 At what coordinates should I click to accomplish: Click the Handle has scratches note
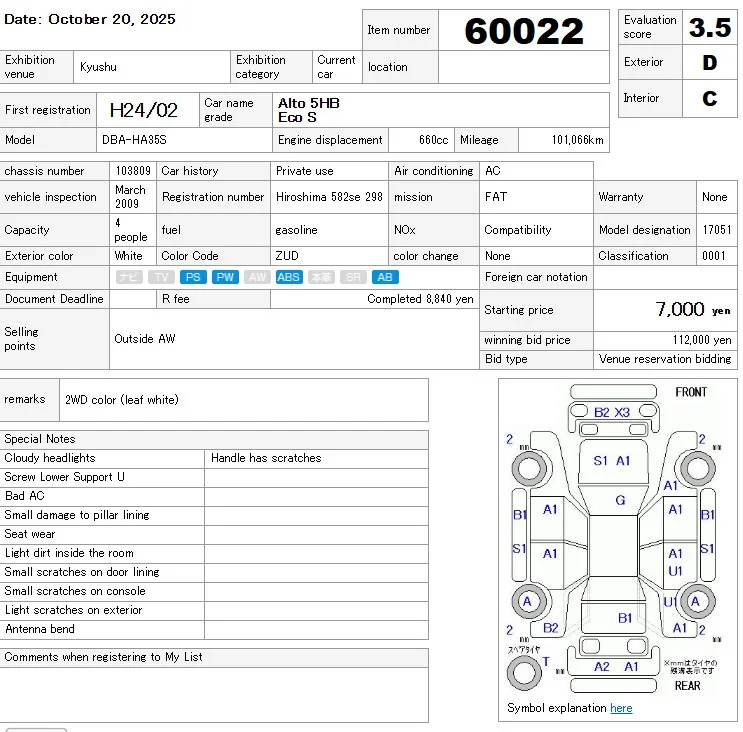pos(266,458)
